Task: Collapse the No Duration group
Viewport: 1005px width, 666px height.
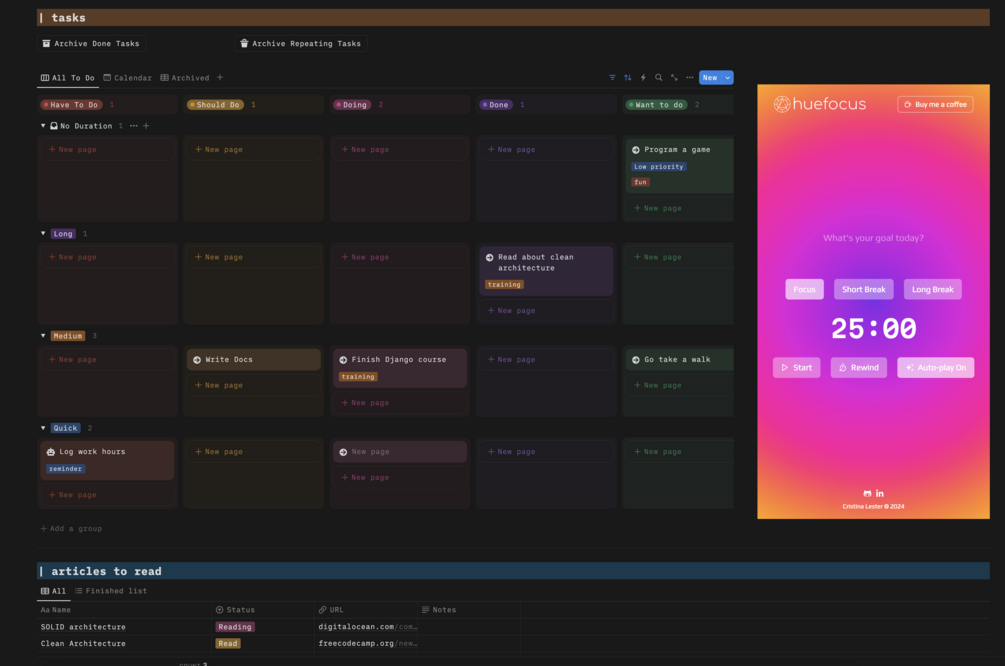Action: coord(43,126)
